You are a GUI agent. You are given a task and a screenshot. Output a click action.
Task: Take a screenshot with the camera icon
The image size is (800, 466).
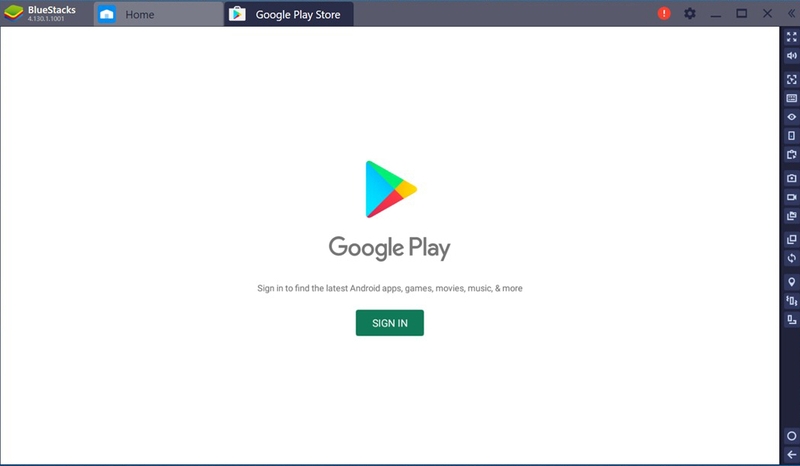(x=791, y=178)
